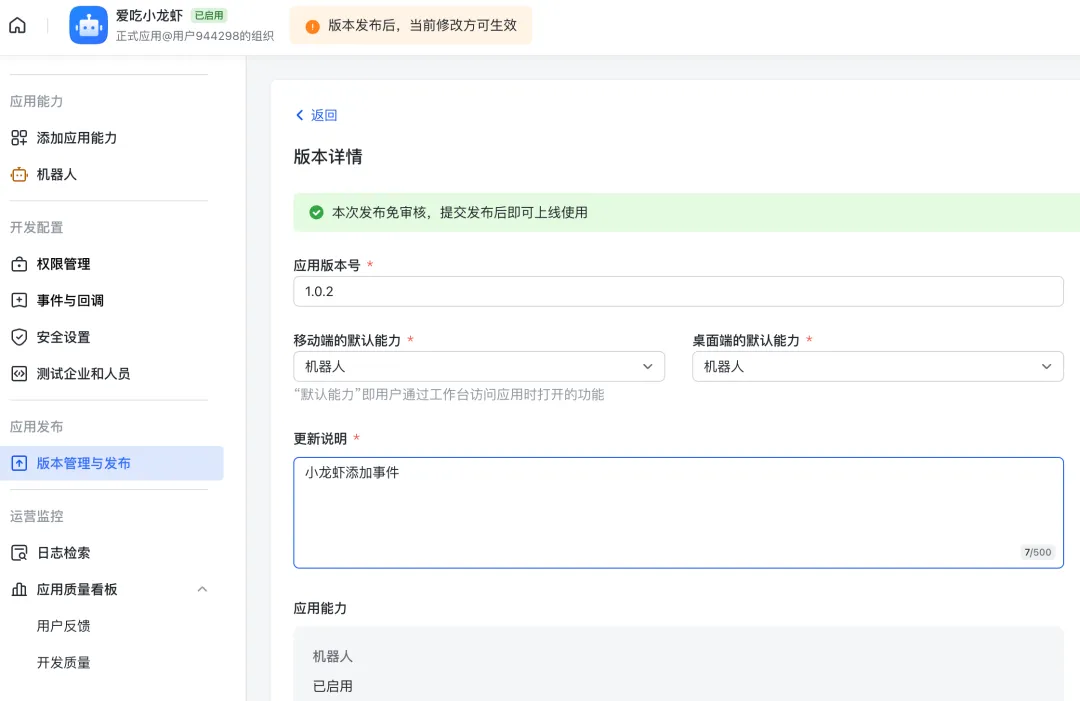Click the back chevron beside 返回
Screen dimensions: 1080x701
point(300,115)
